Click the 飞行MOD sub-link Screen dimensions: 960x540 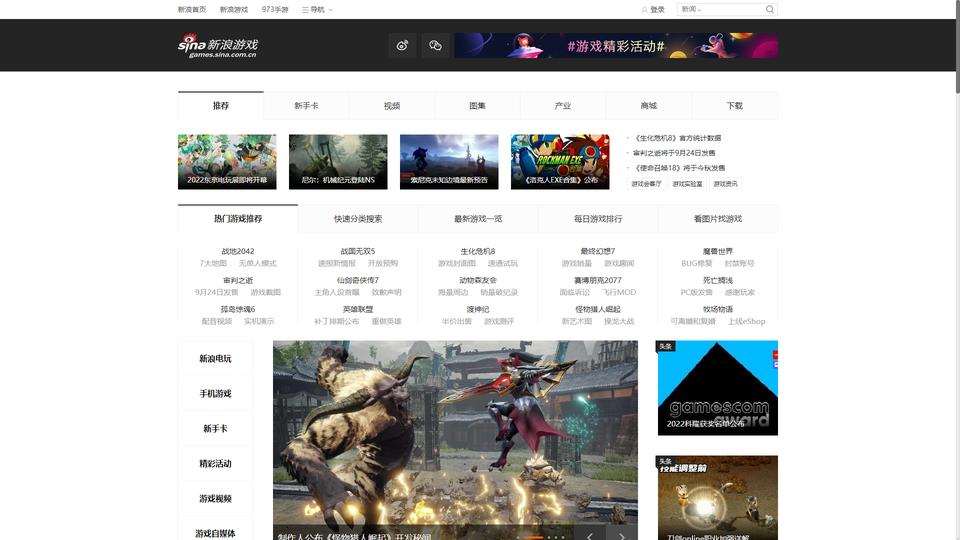pos(618,293)
